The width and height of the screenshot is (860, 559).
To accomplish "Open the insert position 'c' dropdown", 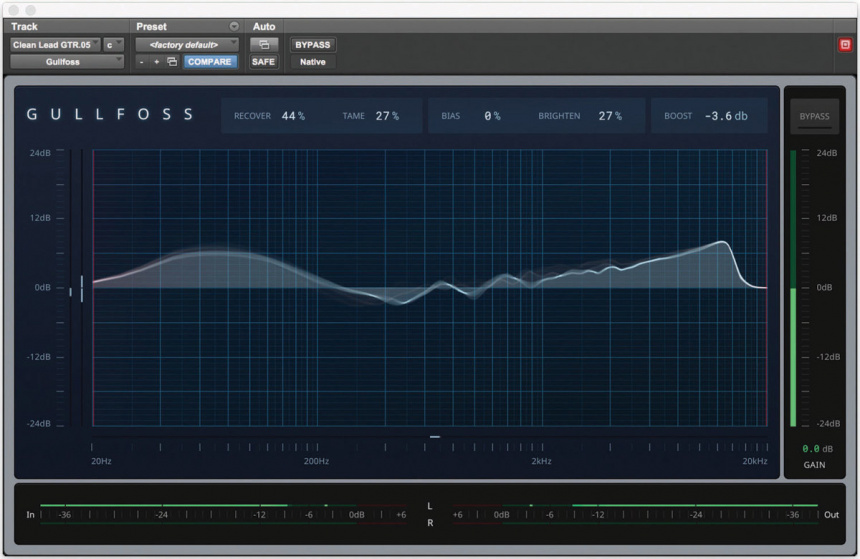I will pyautogui.click(x=114, y=45).
